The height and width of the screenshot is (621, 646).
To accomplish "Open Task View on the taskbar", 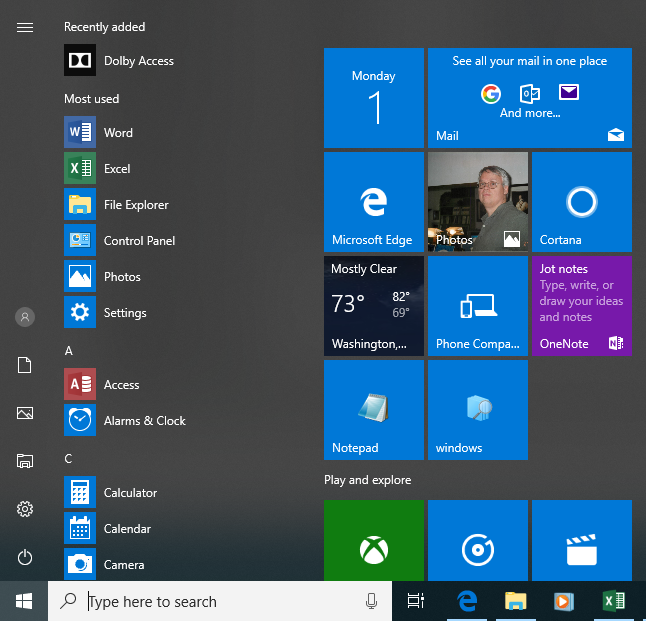I will (x=415, y=601).
